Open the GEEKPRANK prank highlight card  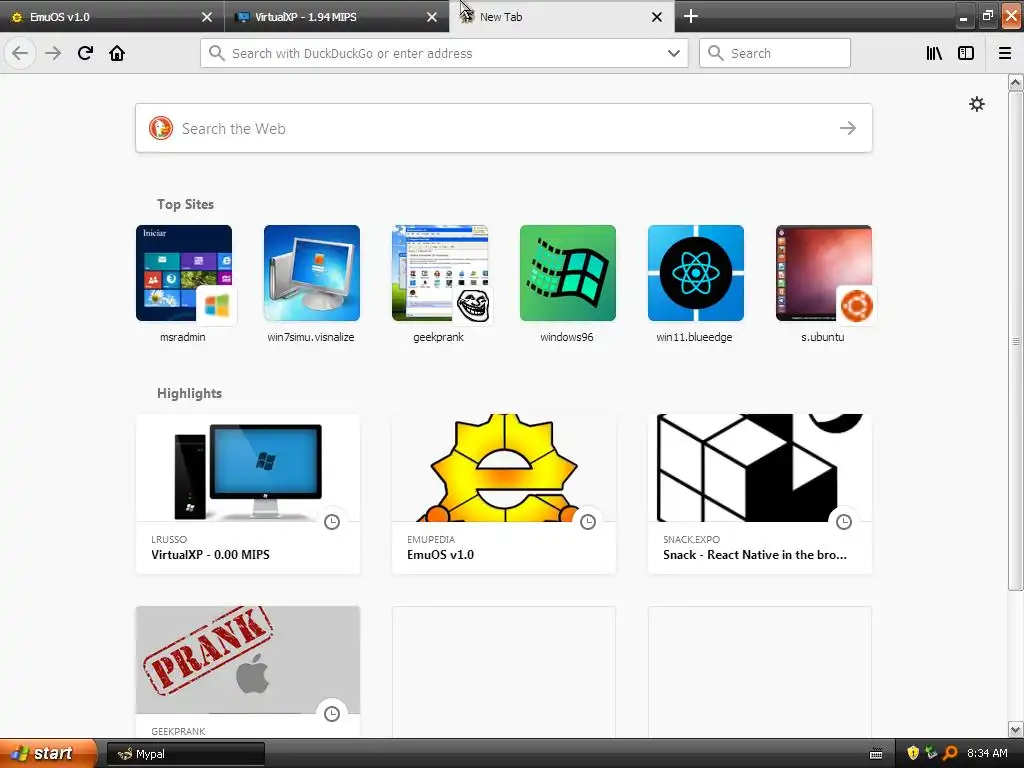[248, 672]
